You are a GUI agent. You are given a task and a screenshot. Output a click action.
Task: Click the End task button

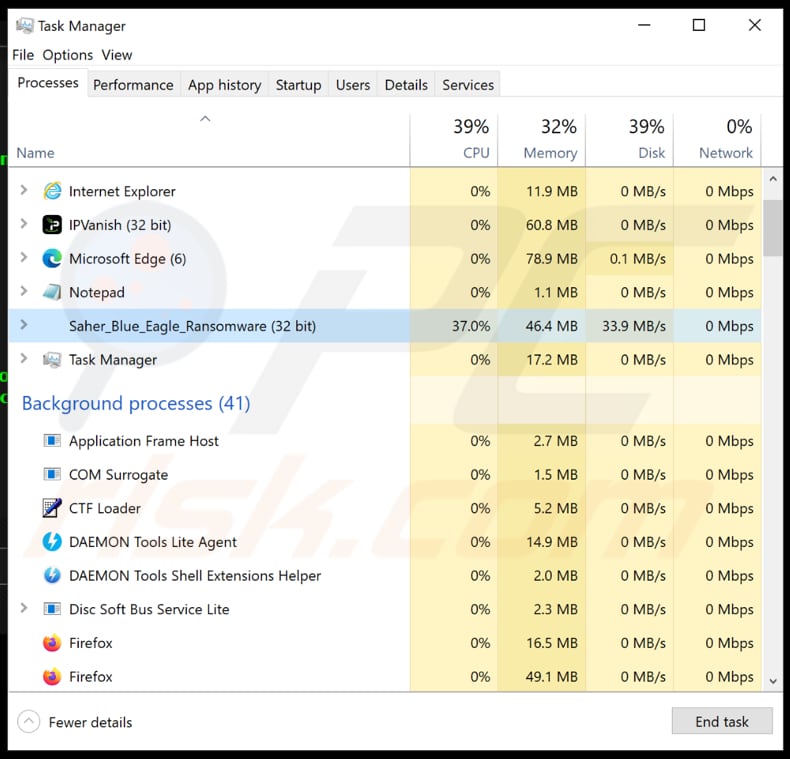coord(722,721)
